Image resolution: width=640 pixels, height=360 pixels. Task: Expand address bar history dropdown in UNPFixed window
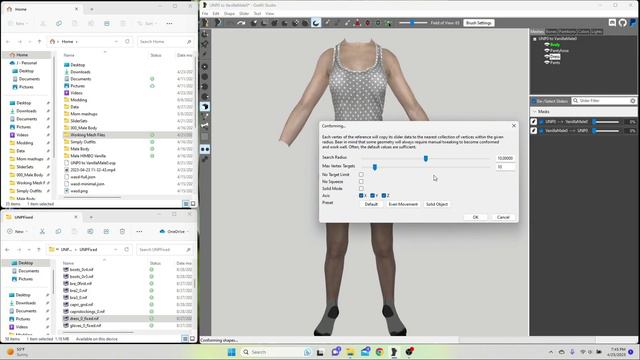click(116, 249)
